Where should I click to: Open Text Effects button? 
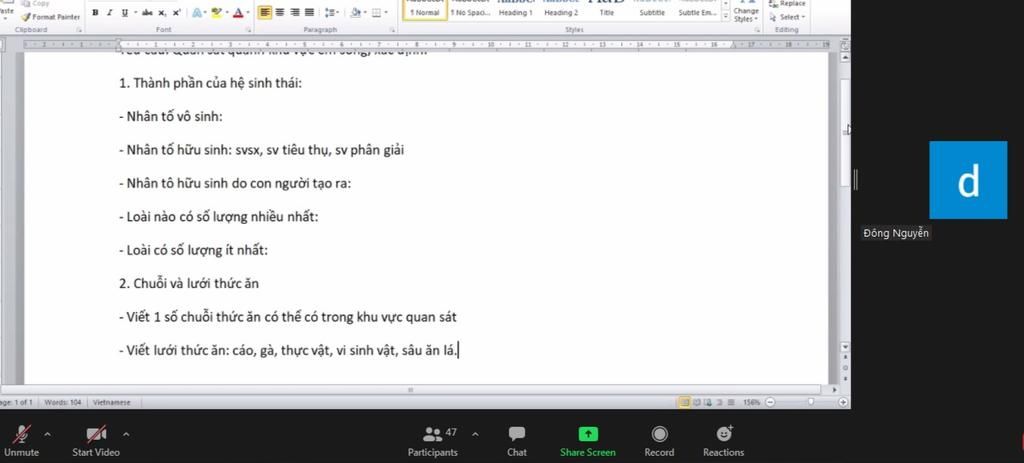(197, 12)
